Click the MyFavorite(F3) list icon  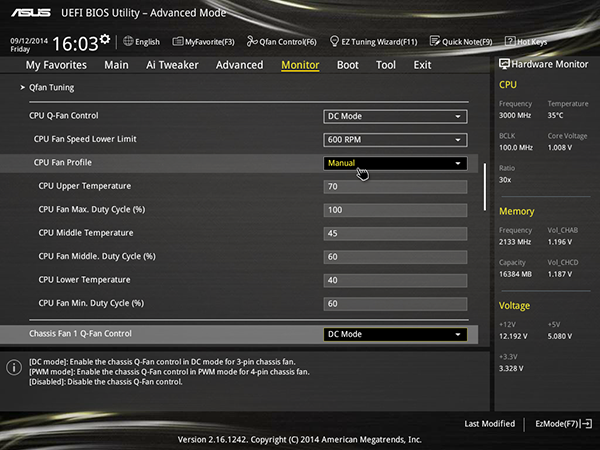click(178, 41)
